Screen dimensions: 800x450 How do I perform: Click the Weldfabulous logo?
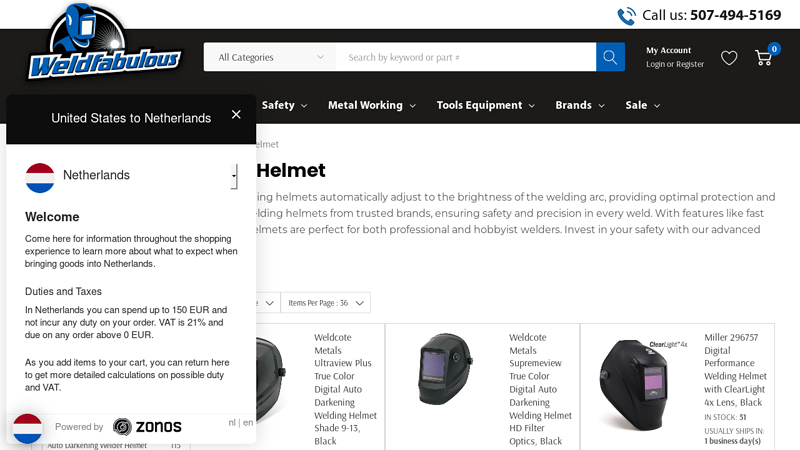click(x=104, y=43)
